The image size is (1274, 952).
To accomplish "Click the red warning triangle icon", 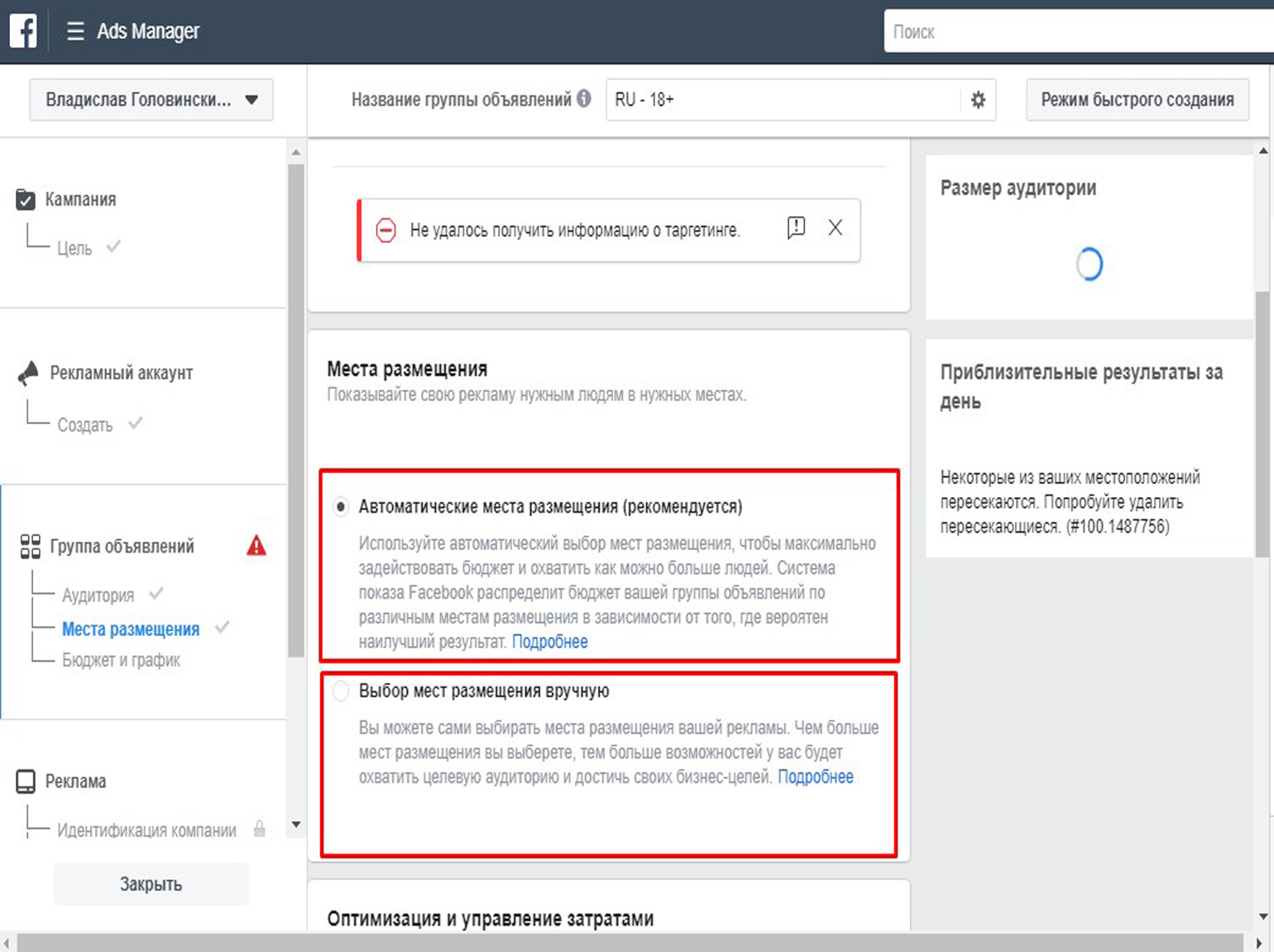I will pos(256,546).
